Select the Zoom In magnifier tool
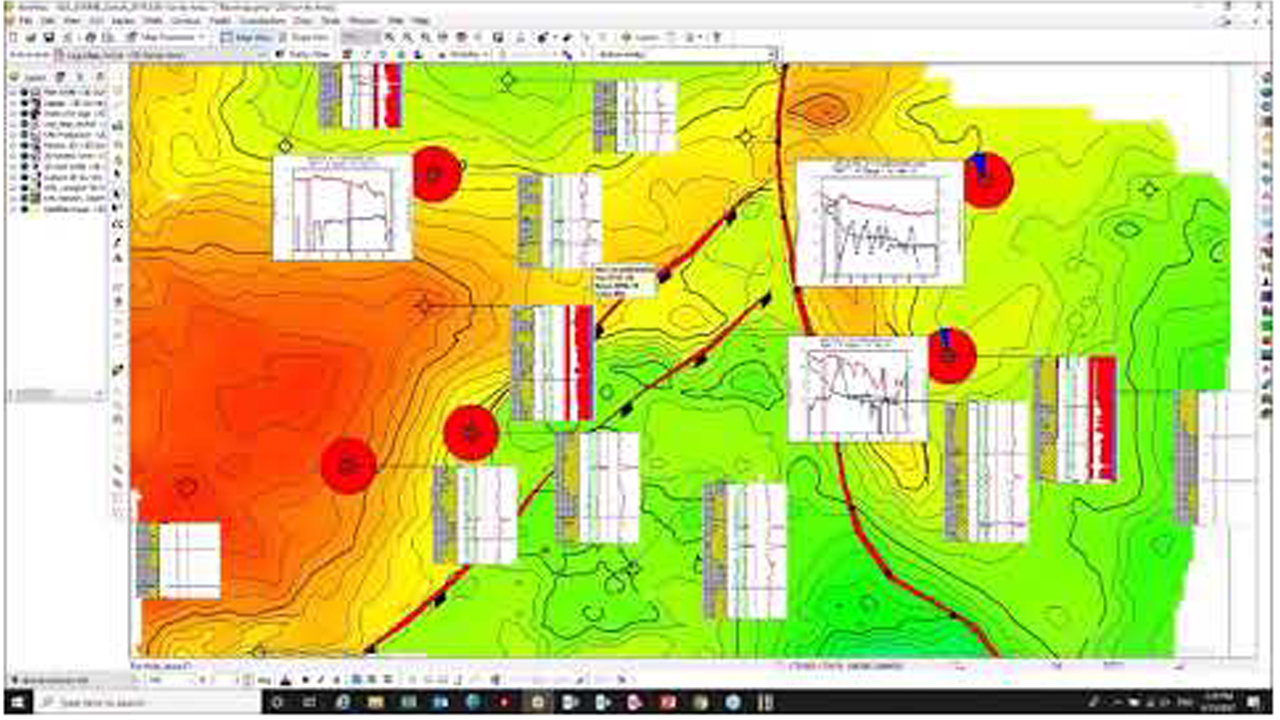Viewport: 1280px width, 720px height. (x=388, y=37)
